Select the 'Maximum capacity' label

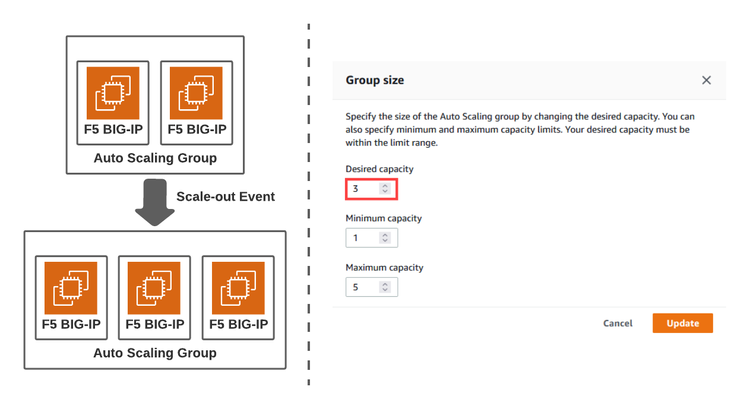coord(384,267)
